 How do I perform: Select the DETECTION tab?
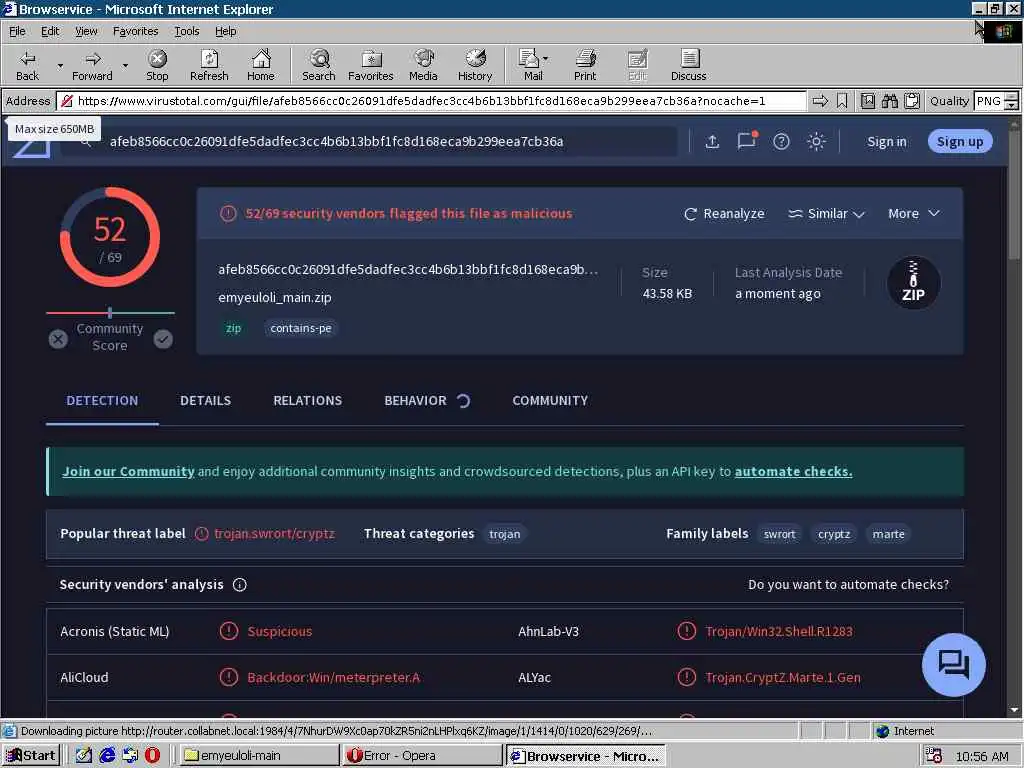(x=102, y=400)
